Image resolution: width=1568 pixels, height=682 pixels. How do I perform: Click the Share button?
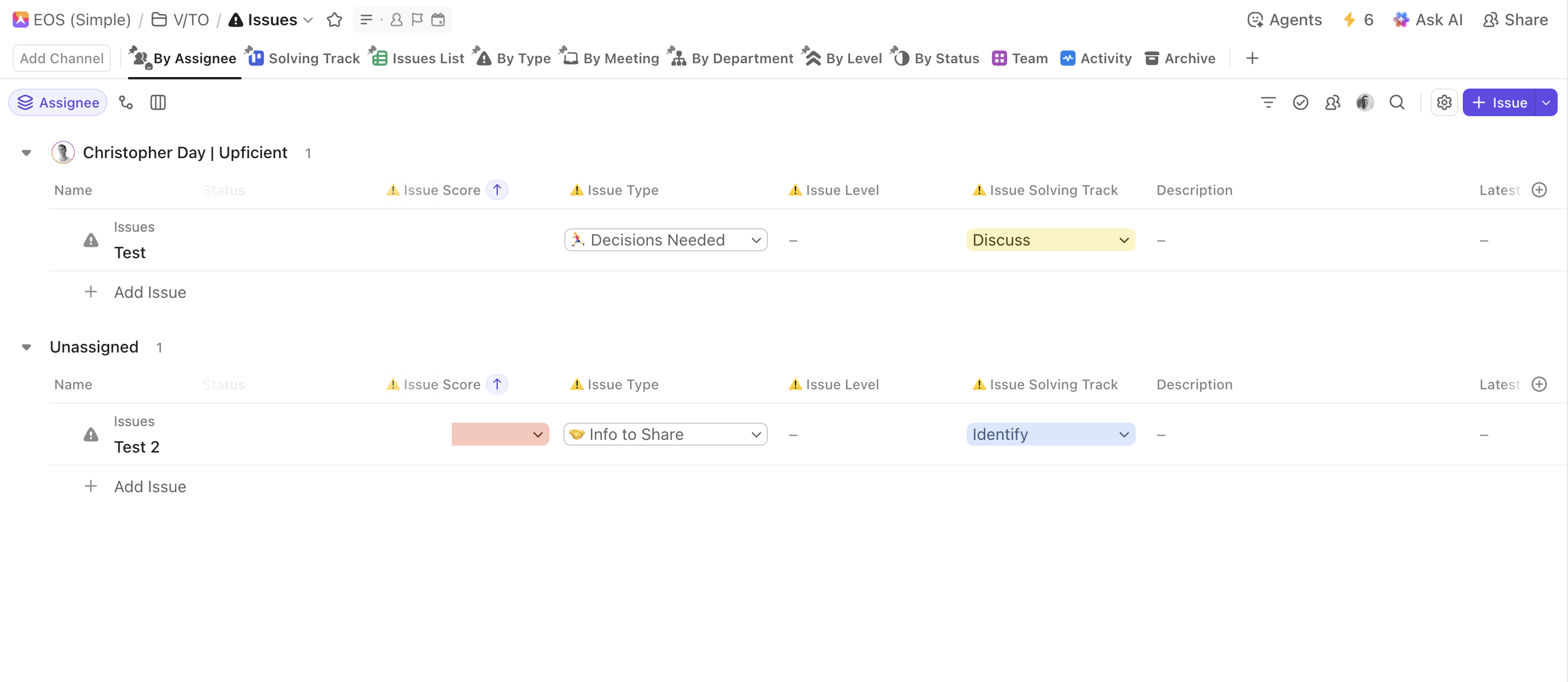click(1516, 20)
